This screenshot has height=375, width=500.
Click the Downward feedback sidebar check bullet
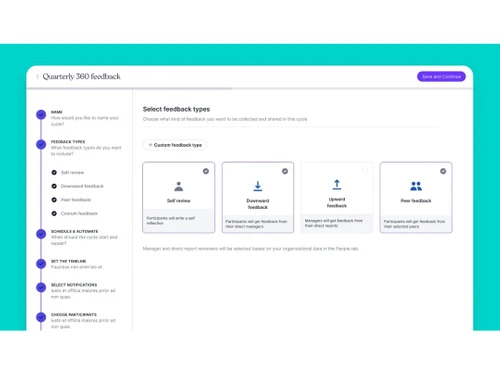(54, 186)
